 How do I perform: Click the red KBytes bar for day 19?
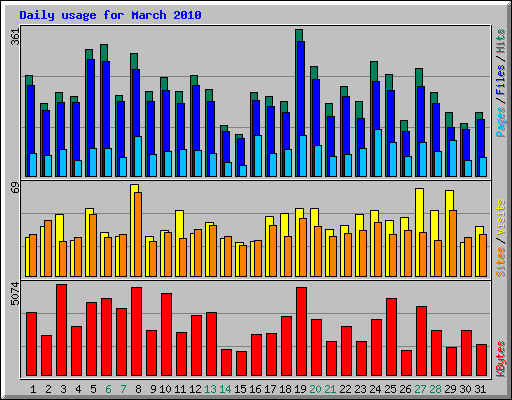pos(302,332)
